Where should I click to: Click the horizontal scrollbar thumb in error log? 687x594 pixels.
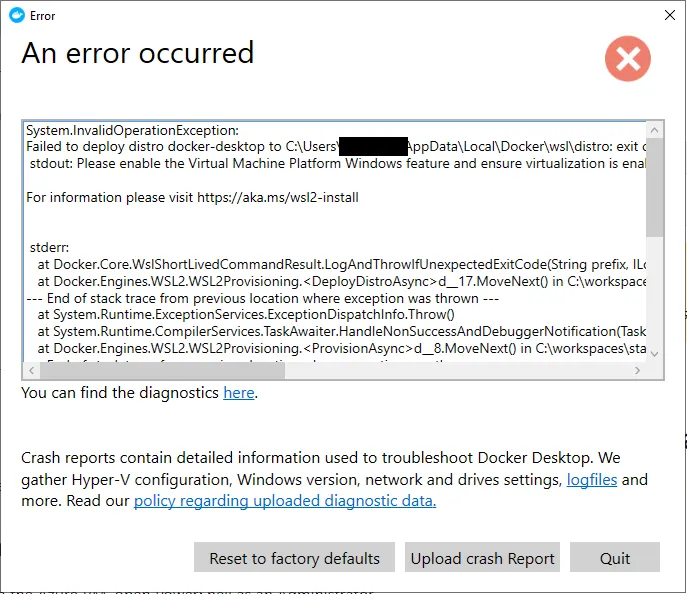click(x=160, y=370)
